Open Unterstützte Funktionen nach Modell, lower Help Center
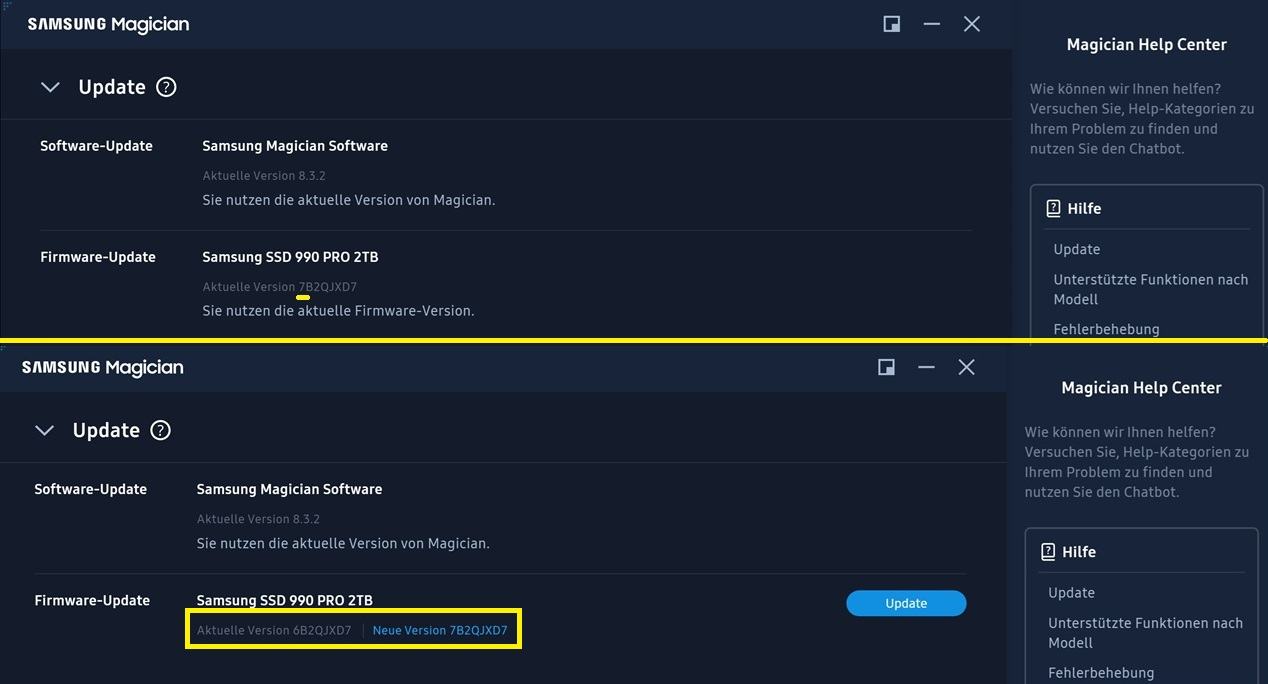Screen dimensions: 1268x684 tap(1145, 632)
